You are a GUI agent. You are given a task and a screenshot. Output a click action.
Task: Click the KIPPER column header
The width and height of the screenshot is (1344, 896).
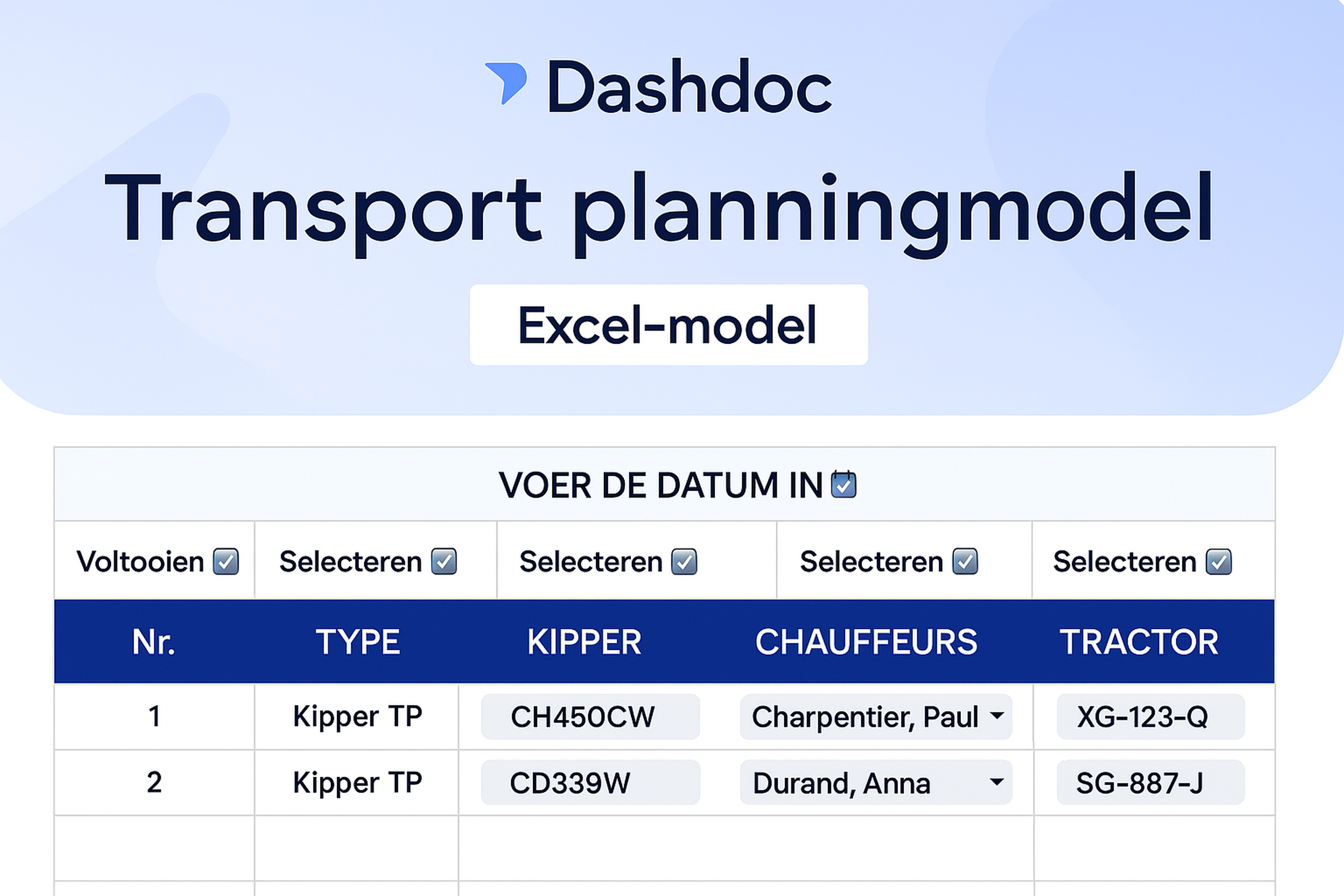click(584, 642)
